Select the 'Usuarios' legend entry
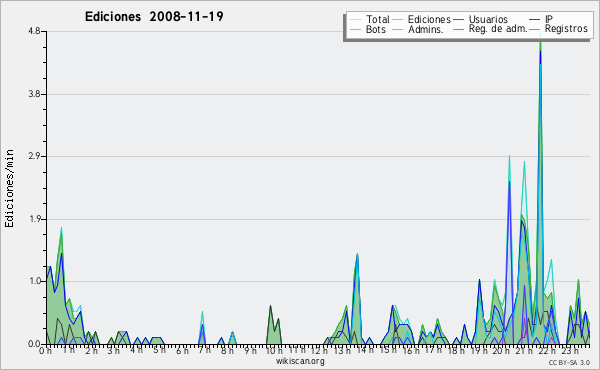This screenshot has width=600, height=370. [488, 19]
